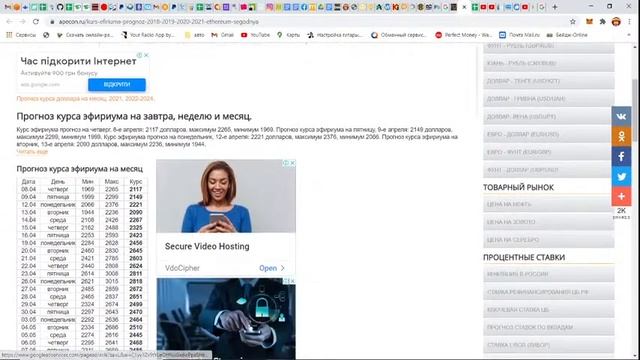Screen dimensions: 640x360
Task: Open the авто bookmarks folder
Action: point(194,35)
